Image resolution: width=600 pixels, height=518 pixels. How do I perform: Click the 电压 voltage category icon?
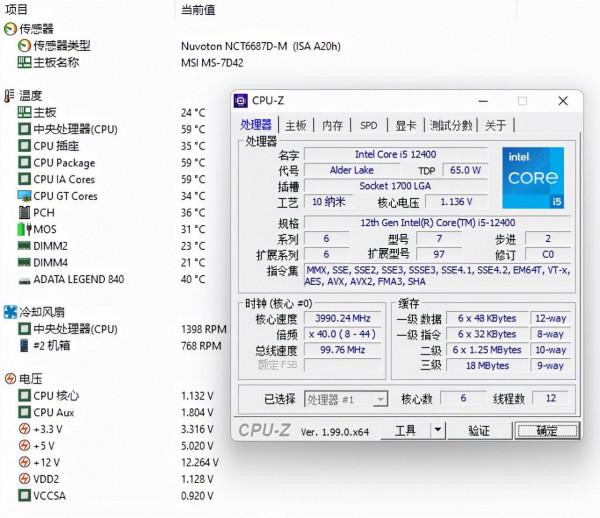pos(10,379)
